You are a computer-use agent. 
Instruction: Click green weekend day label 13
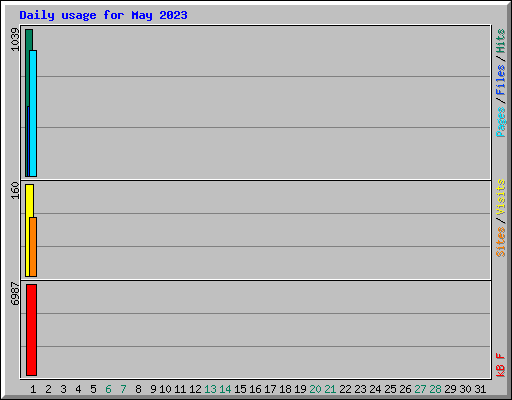pos(210,389)
